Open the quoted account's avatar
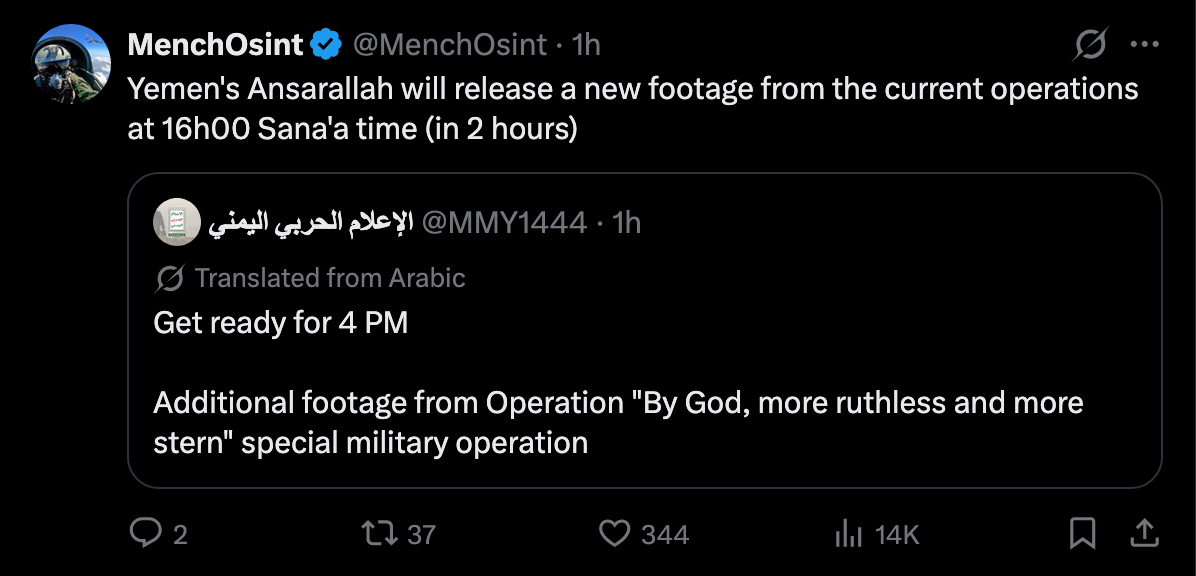This screenshot has height=576, width=1196. click(176, 223)
